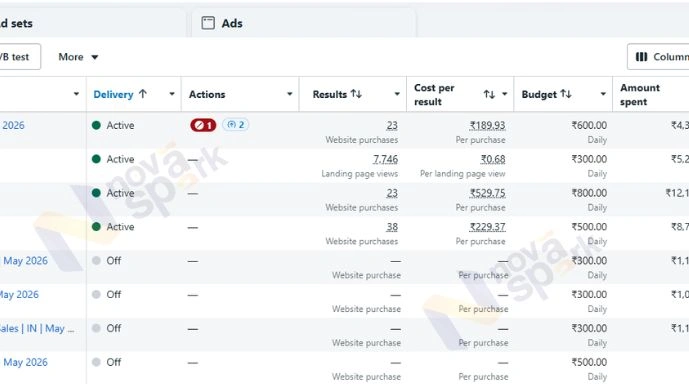The height and width of the screenshot is (384, 689).
Task: Click the blue recommendations badge showing 2
Action: coord(236,125)
